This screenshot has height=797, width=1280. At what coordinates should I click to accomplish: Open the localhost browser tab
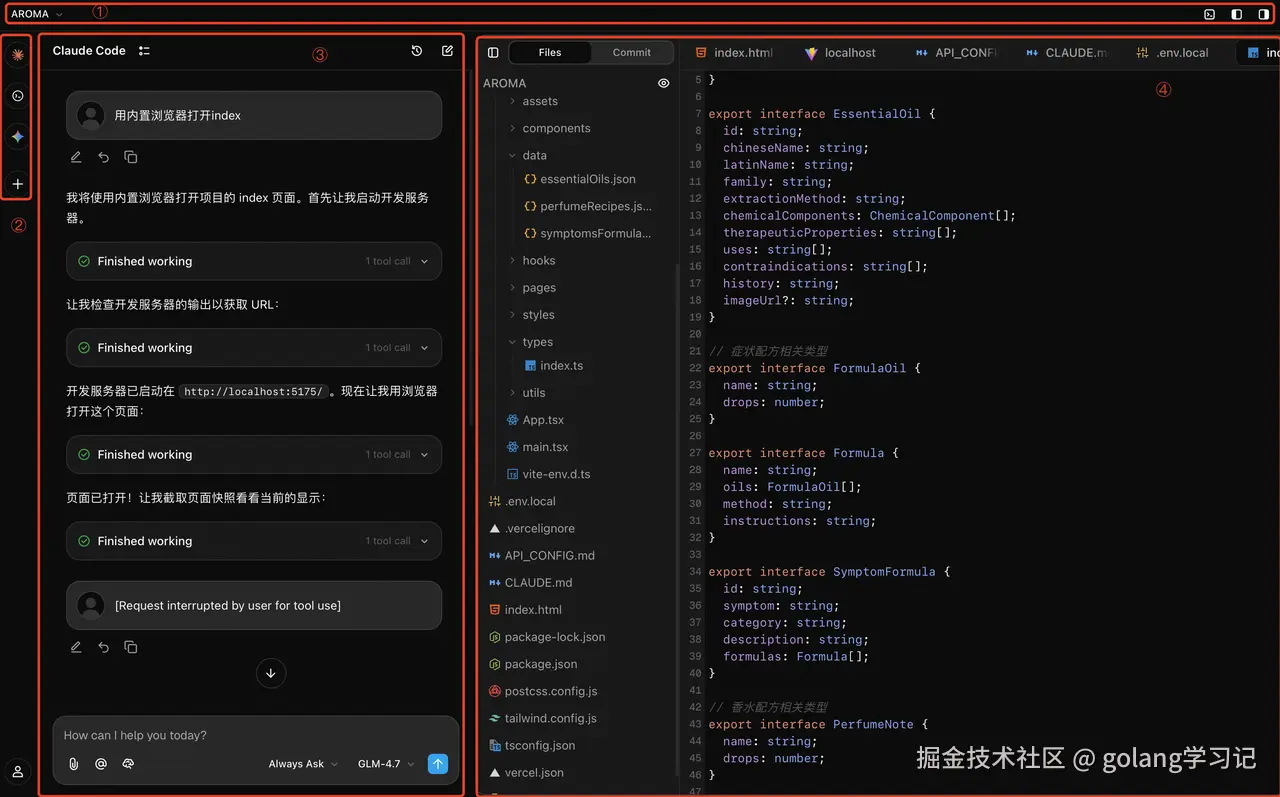840,53
